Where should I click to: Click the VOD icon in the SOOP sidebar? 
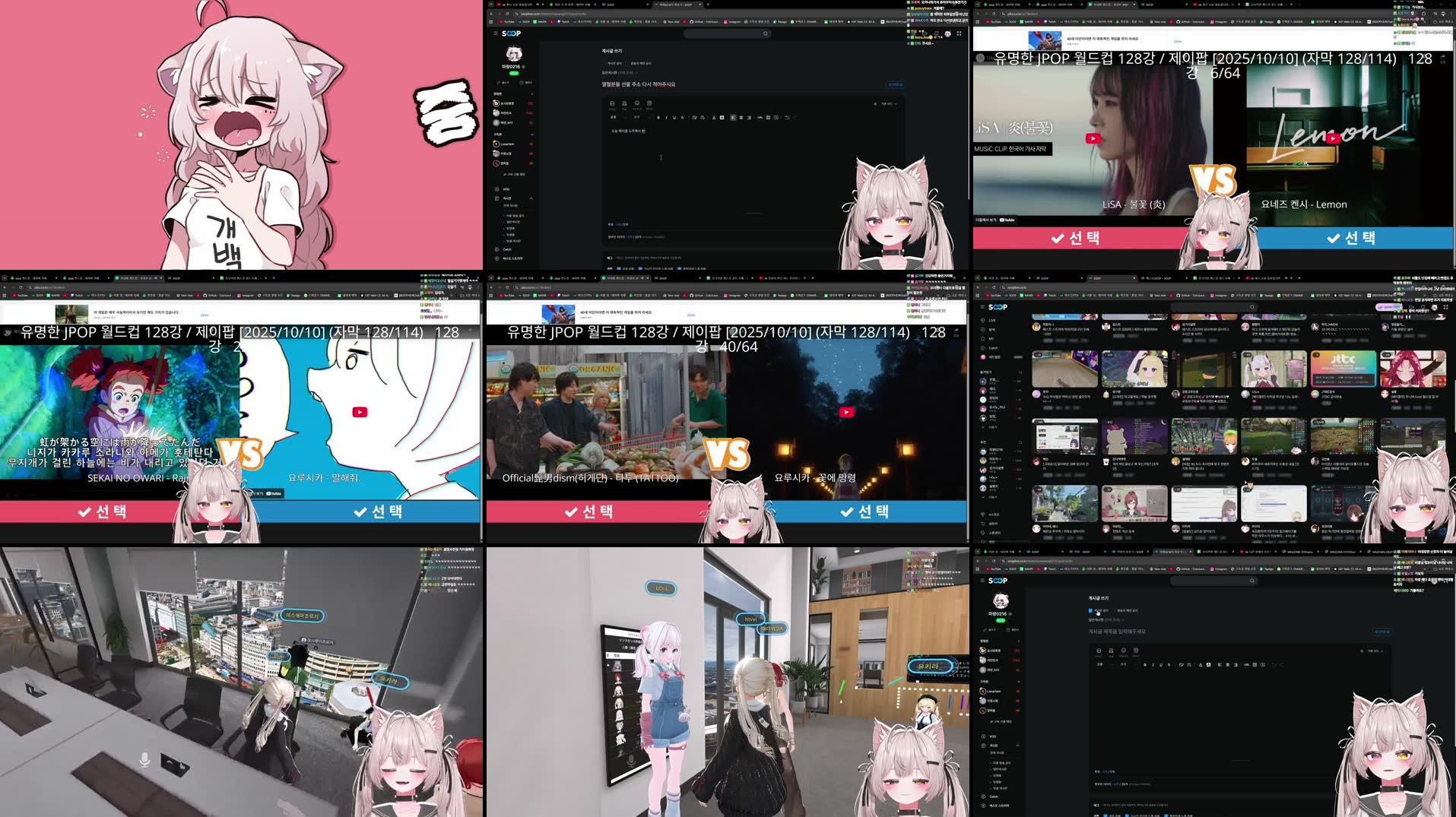pos(983,736)
